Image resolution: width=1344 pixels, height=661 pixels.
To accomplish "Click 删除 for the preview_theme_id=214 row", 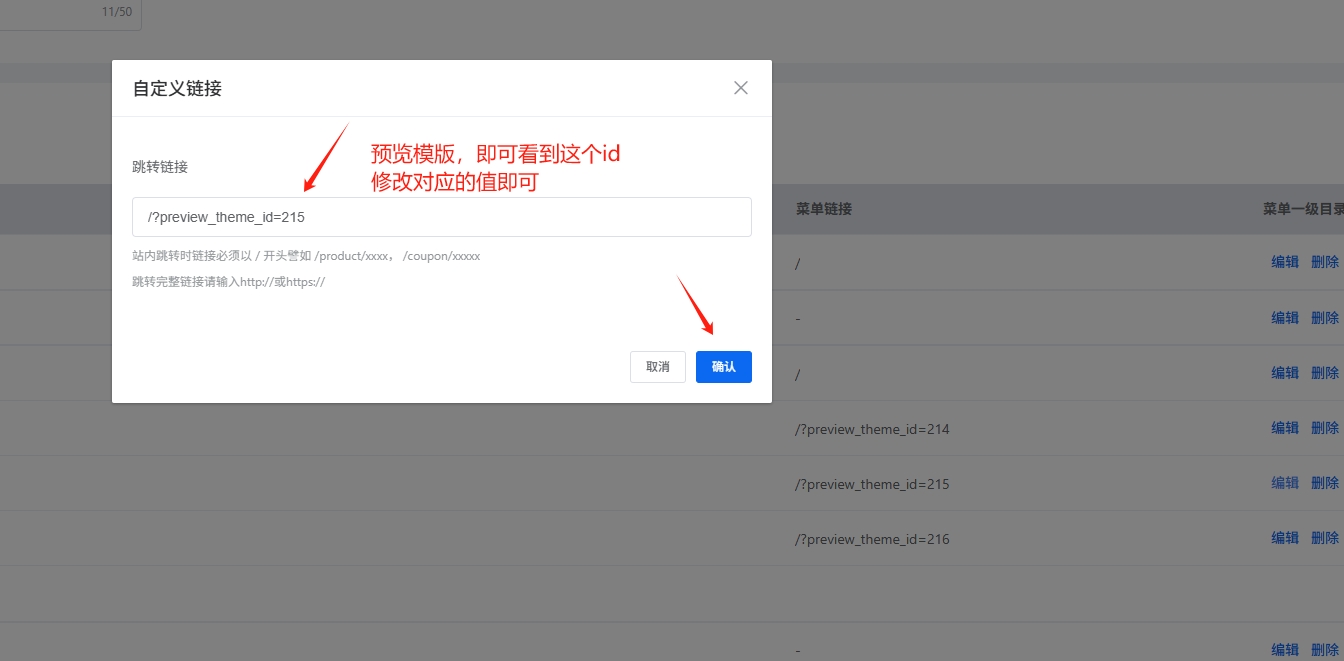I will tap(1324, 428).
